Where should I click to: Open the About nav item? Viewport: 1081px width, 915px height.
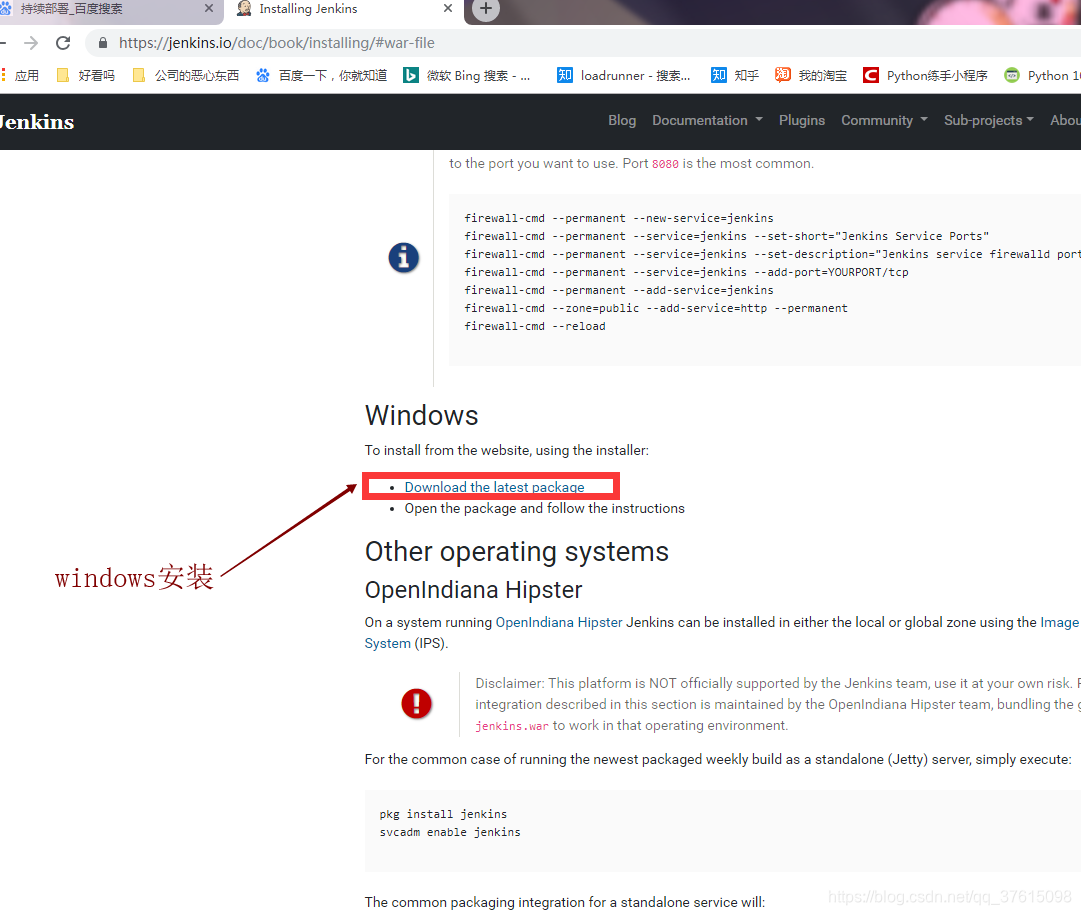click(x=1065, y=120)
